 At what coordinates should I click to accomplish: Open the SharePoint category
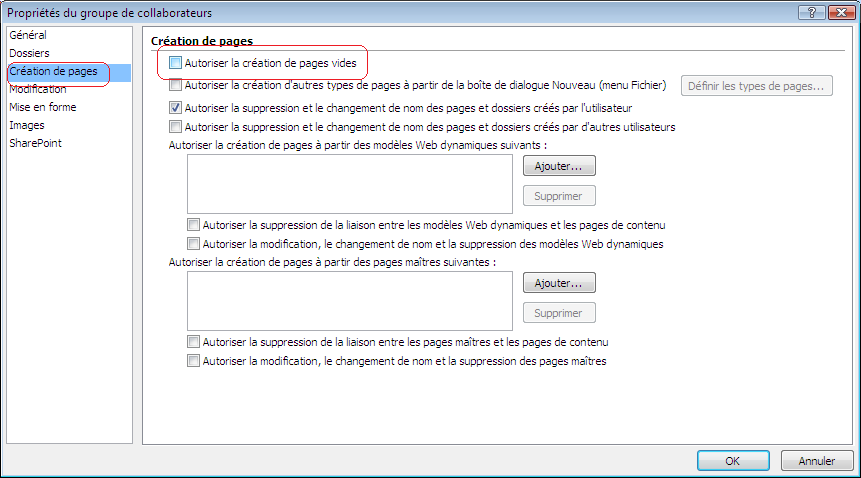click(35, 143)
